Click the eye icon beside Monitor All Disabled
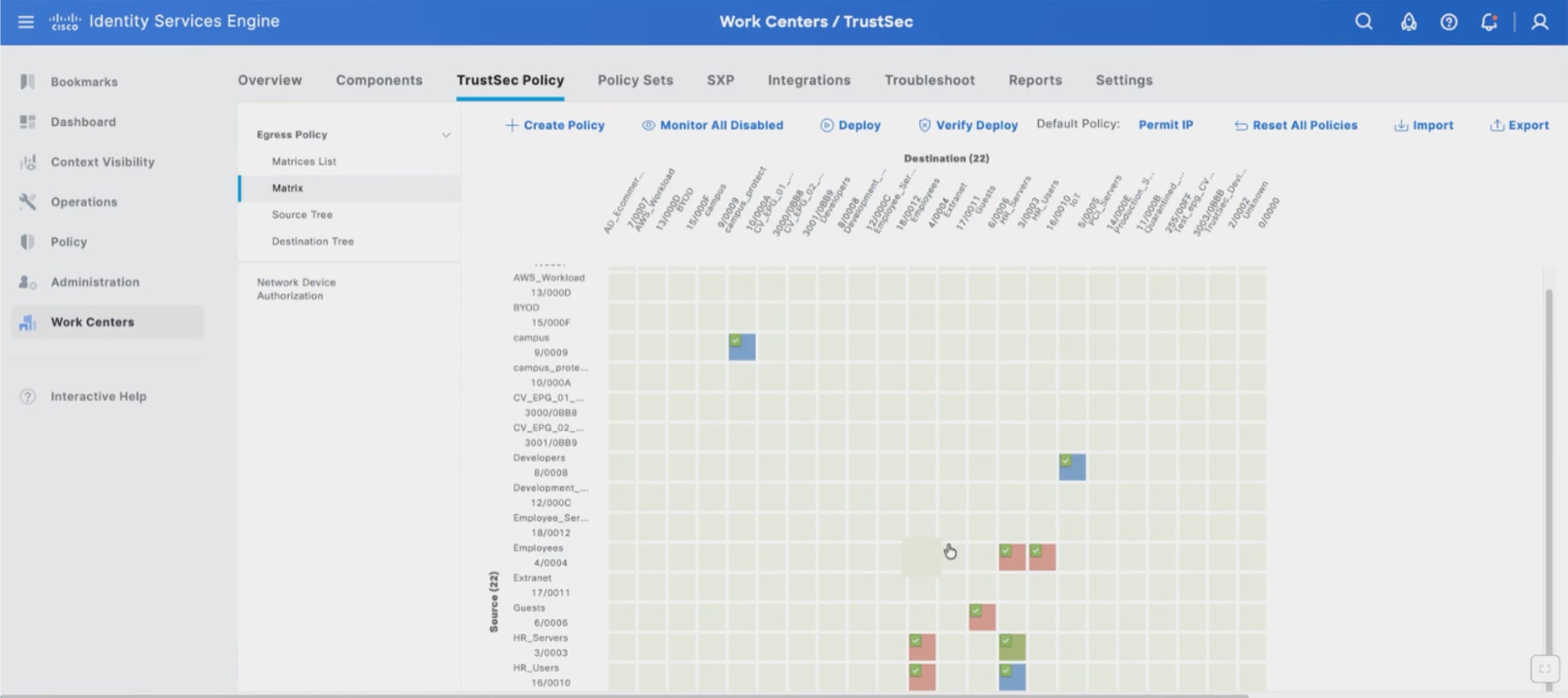1568x698 pixels. point(648,125)
